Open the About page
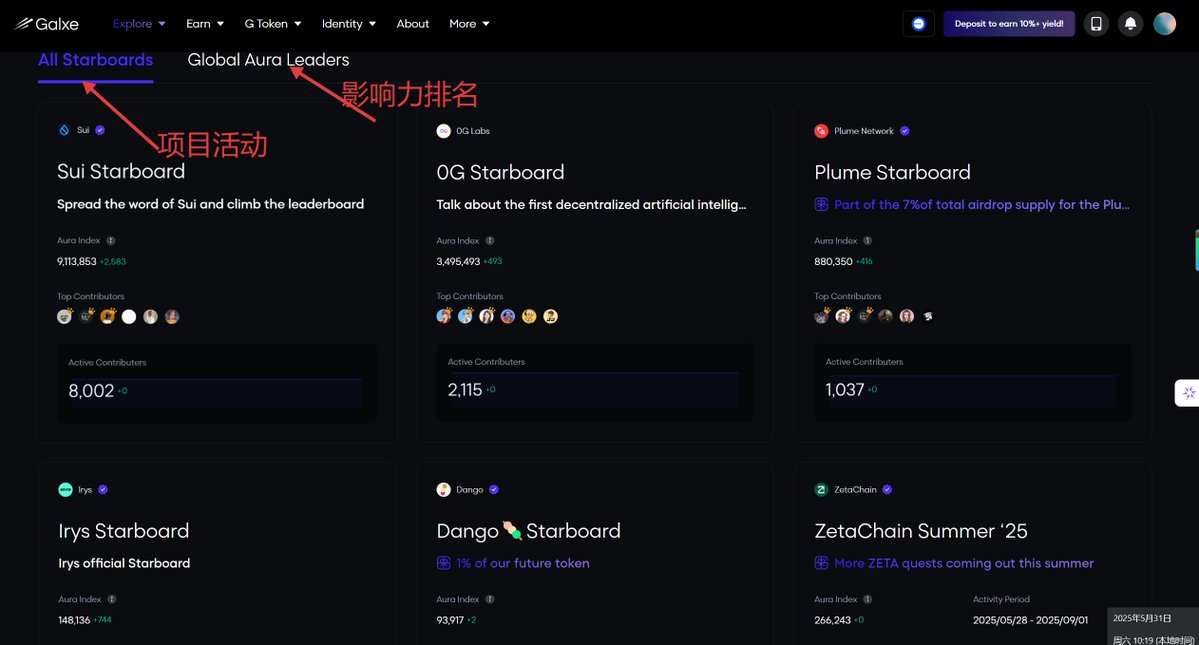The height and width of the screenshot is (645, 1199). [413, 24]
